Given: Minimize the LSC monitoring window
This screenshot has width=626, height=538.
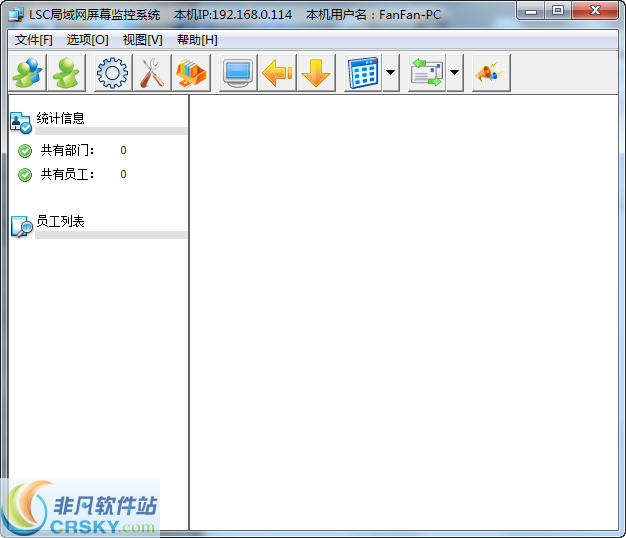Looking at the screenshot, I should 531,11.
